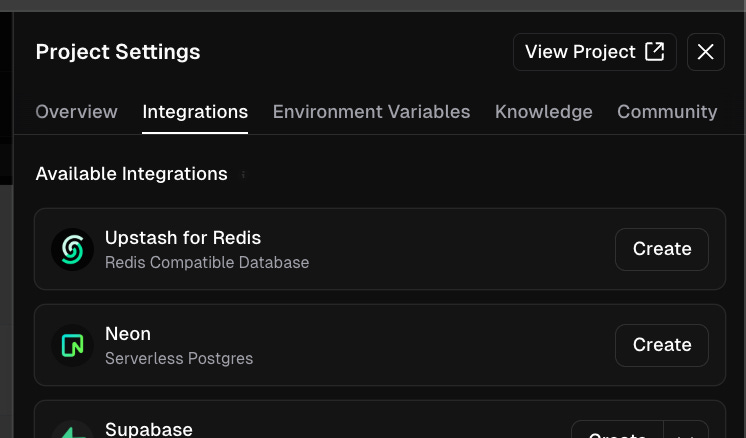The height and width of the screenshot is (438, 746).
Task: Switch to the Overview tab
Action: (x=76, y=112)
